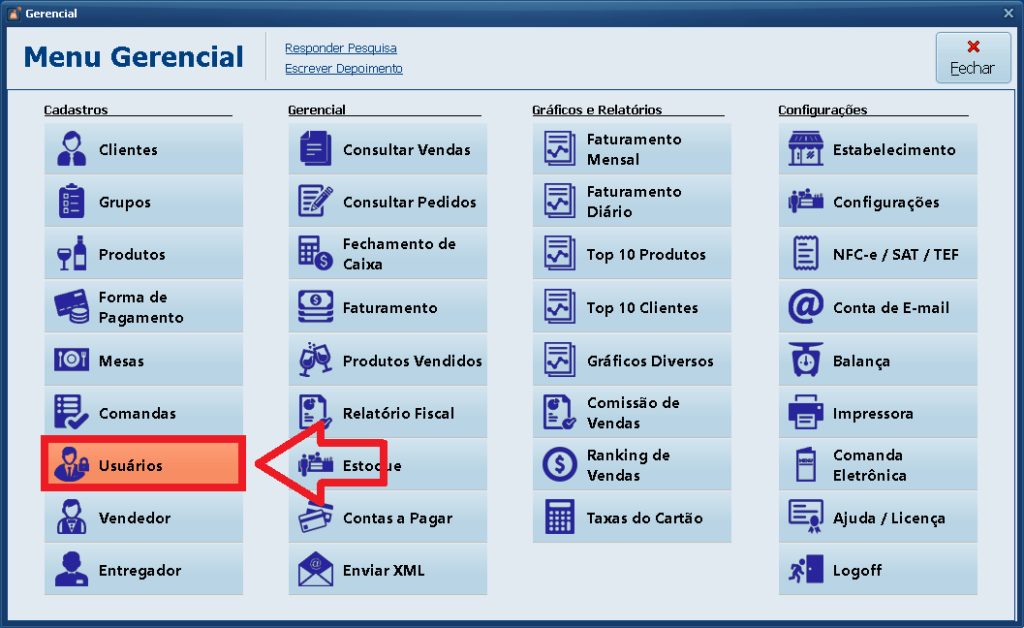This screenshot has width=1024, height=628.
Task: Click the wine bottle Produtos icon
Action: click(x=71, y=254)
